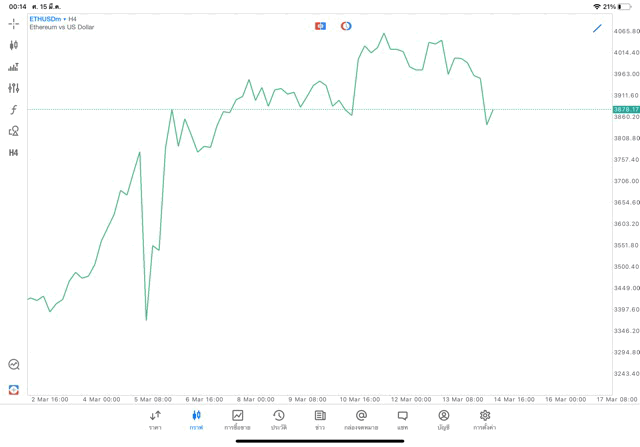The width and height of the screenshot is (640, 447).
Task: Open the indicators list icon
Action: pyautogui.click(x=14, y=67)
